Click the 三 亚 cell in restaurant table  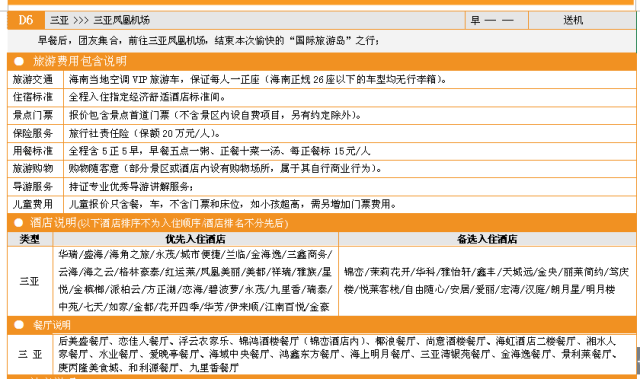30,354
